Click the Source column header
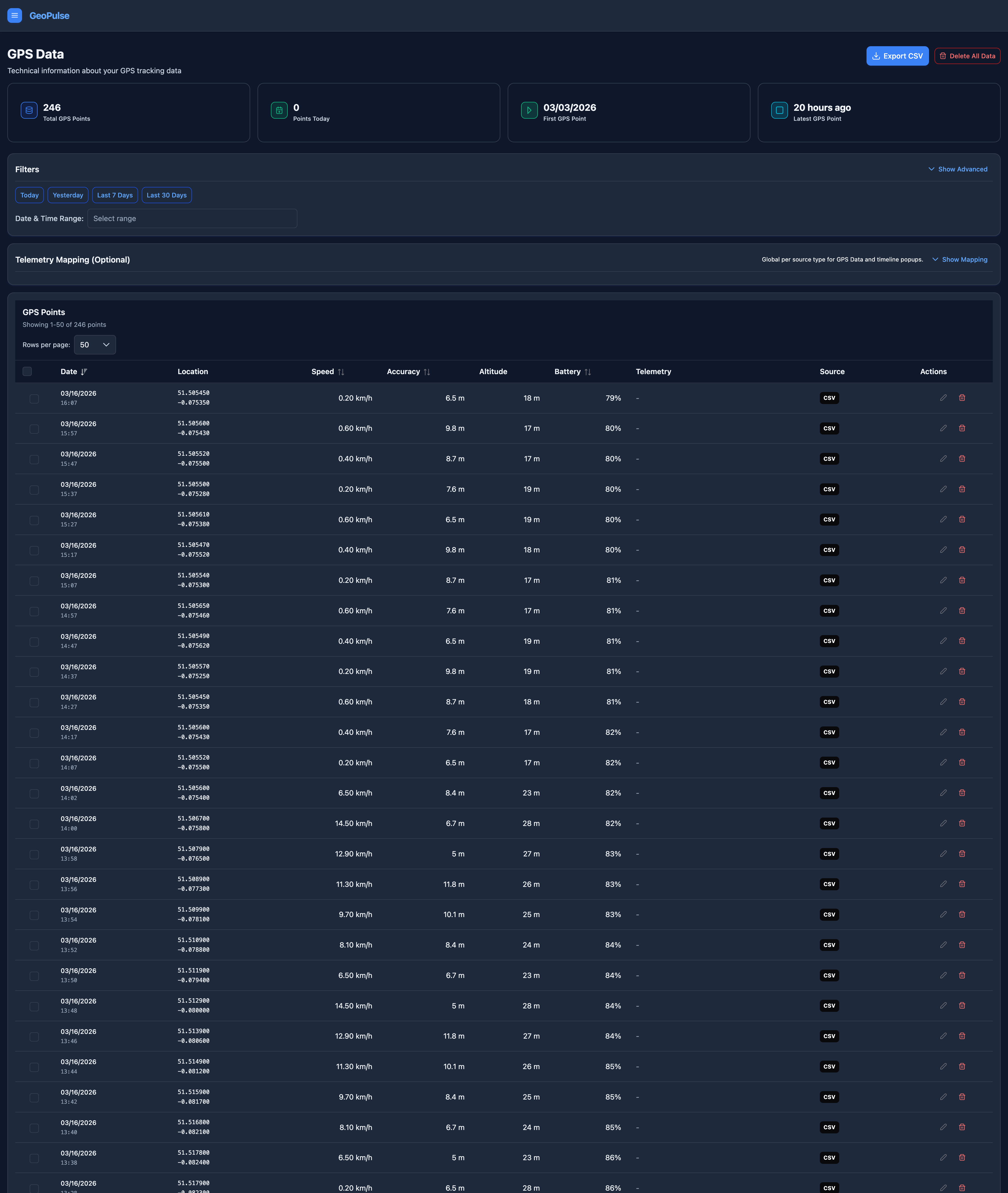 click(832, 371)
